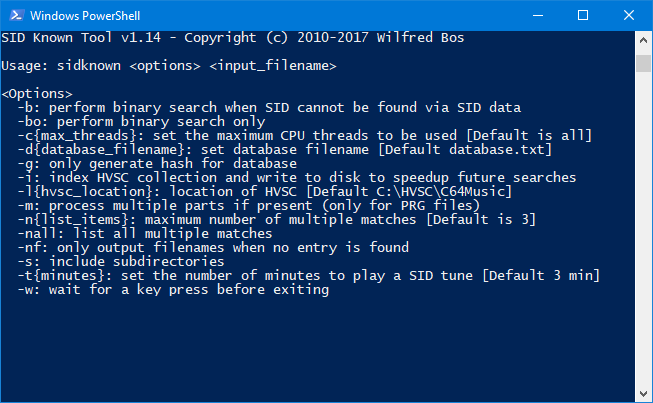Click the -w wait for key press line
This screenshot has width=653, height=403.
173,290
